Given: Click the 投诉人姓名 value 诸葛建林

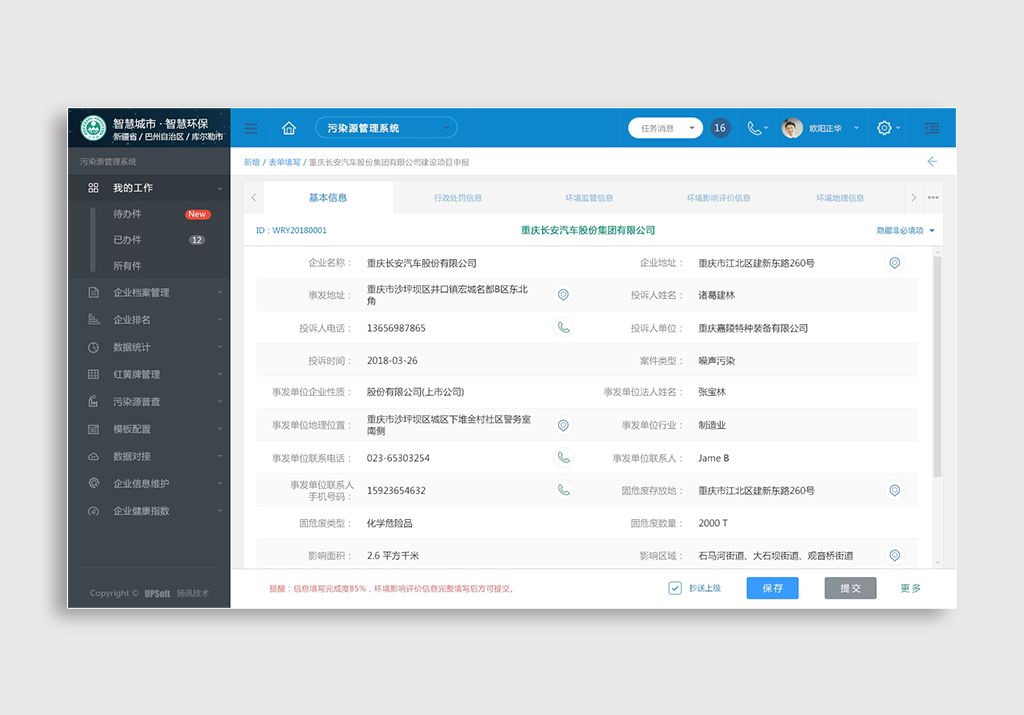Looking at the screenshot, I should click(716, 295).
